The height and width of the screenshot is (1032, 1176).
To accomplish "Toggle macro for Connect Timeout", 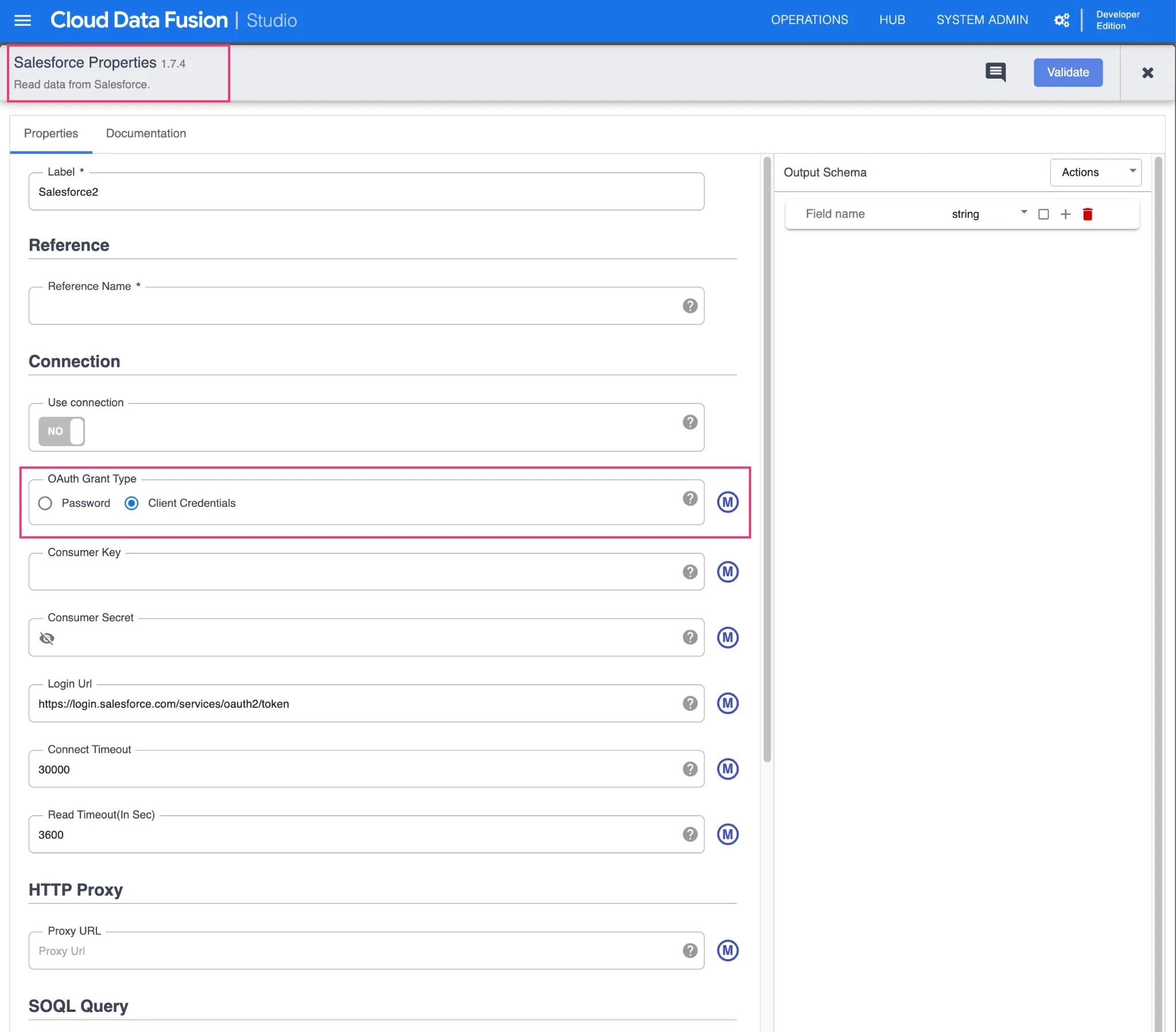I will [727, 769].
